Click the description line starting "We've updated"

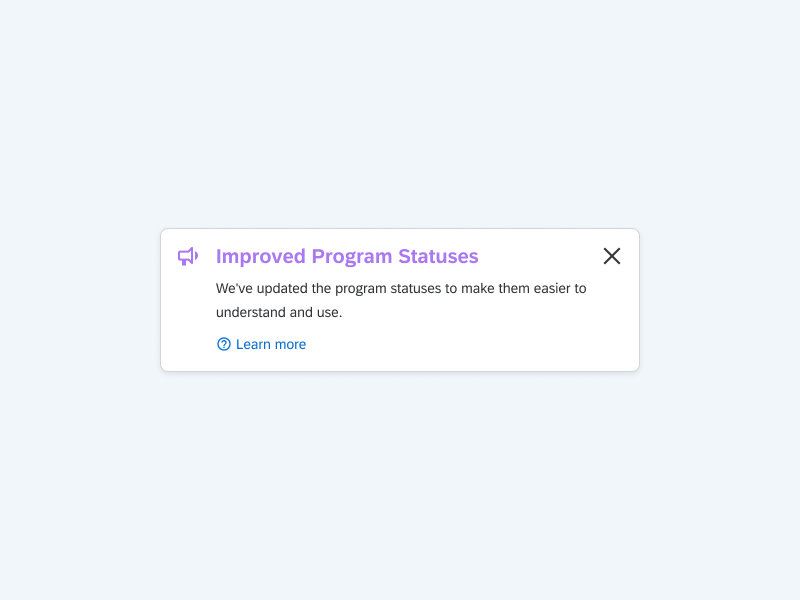click(401, 288)
